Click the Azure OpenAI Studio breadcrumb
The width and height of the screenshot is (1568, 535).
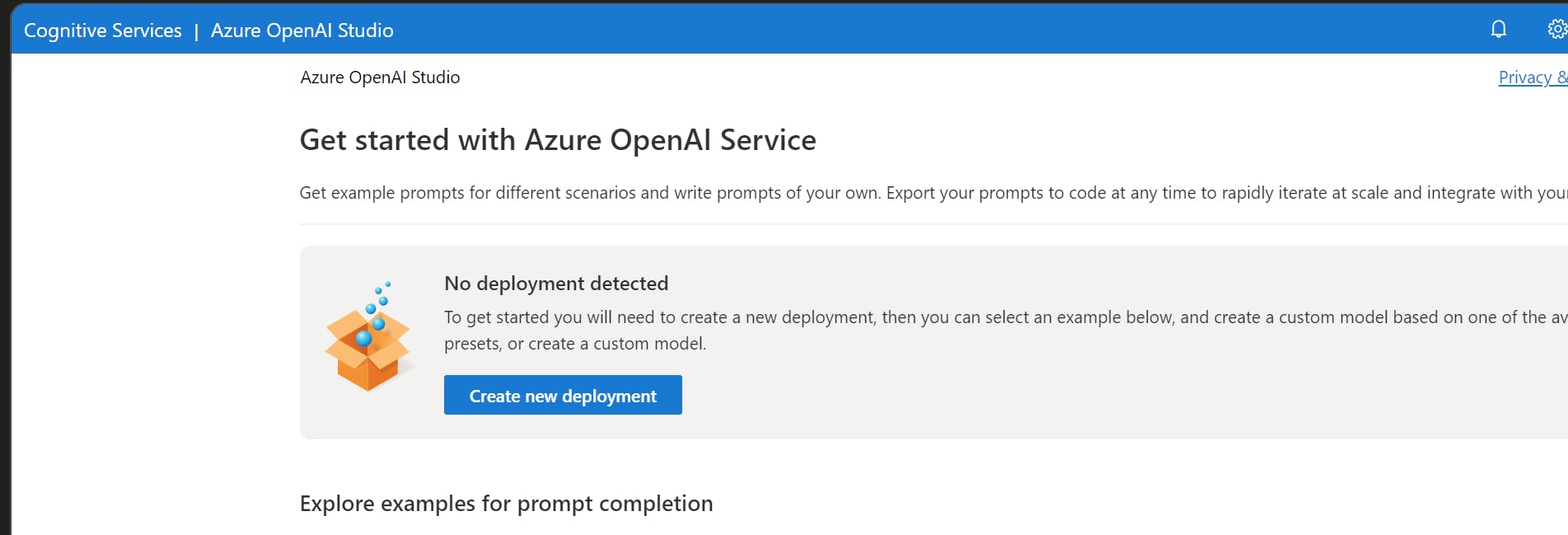pyautogui.click(x=380, y=77)
